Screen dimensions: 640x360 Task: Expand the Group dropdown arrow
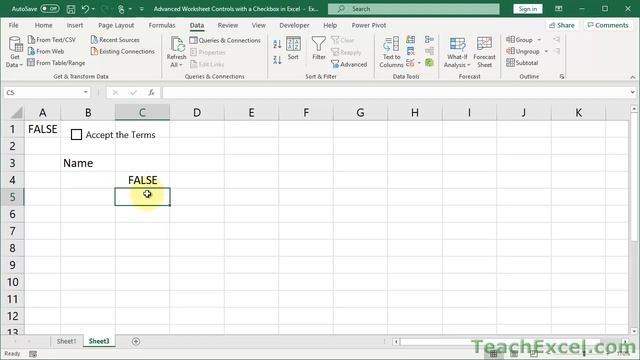coord(539,40)
